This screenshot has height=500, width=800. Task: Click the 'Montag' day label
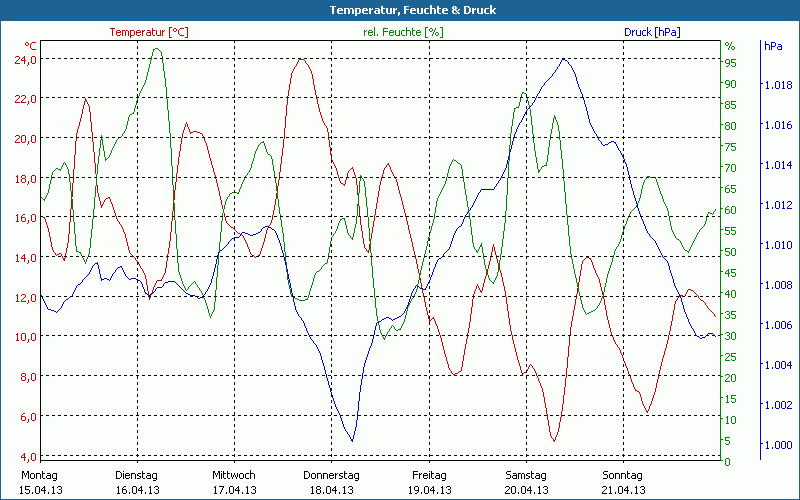pyautogui.click(x=39, y=475)
